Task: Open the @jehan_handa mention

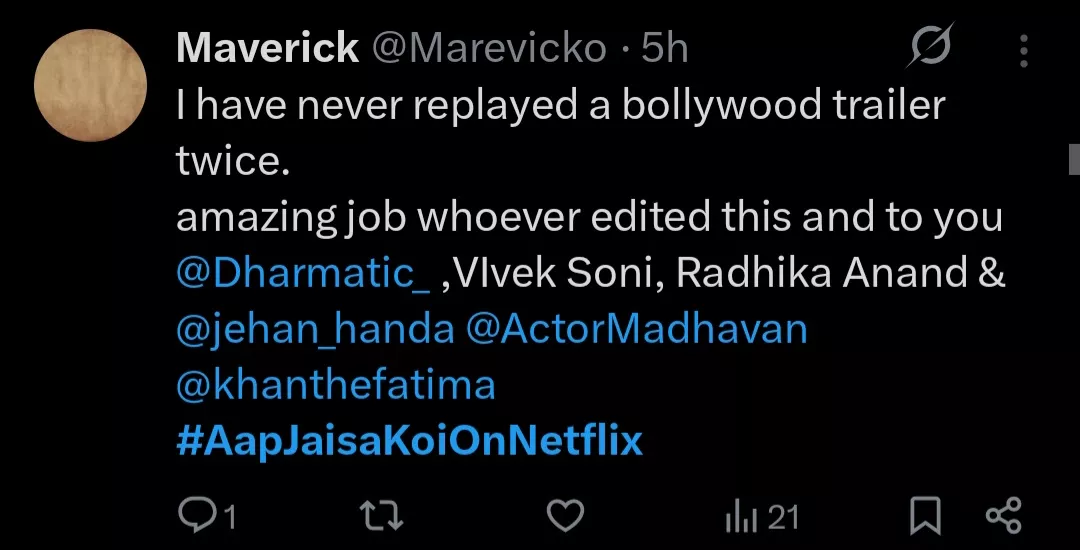Action: tap(314, 330)
